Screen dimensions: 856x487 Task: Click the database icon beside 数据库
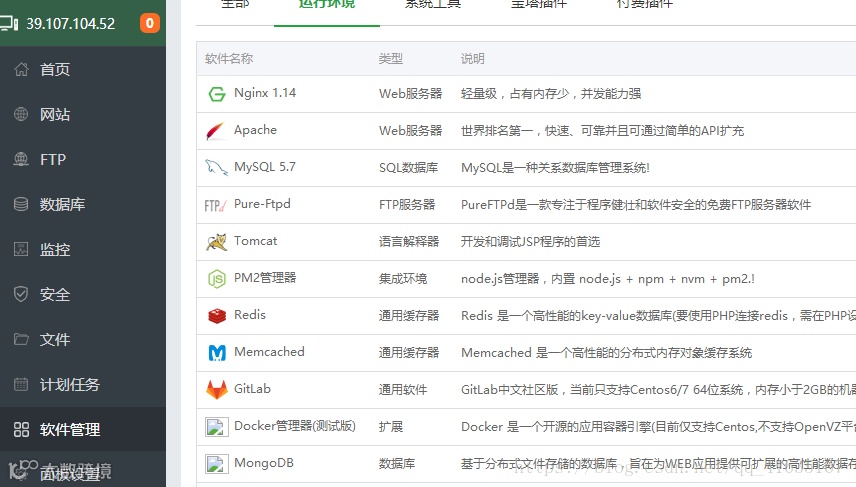click(21, 204)
